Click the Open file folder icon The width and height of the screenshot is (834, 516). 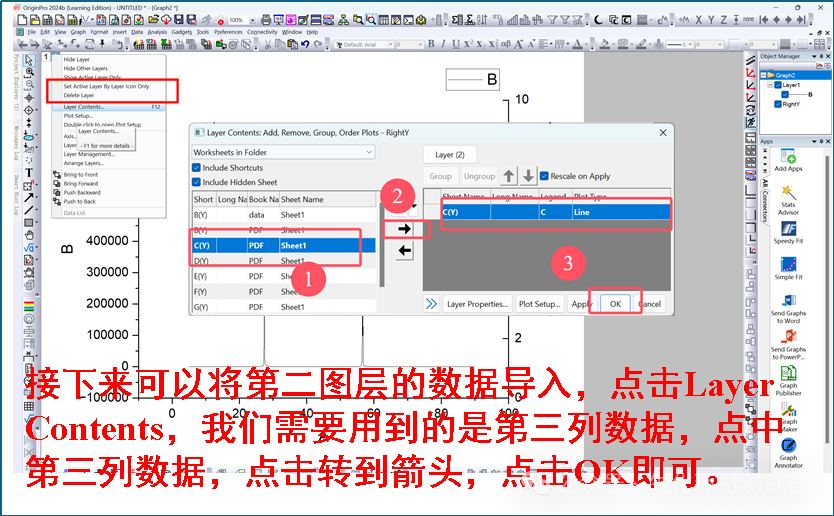click(153, 20)
